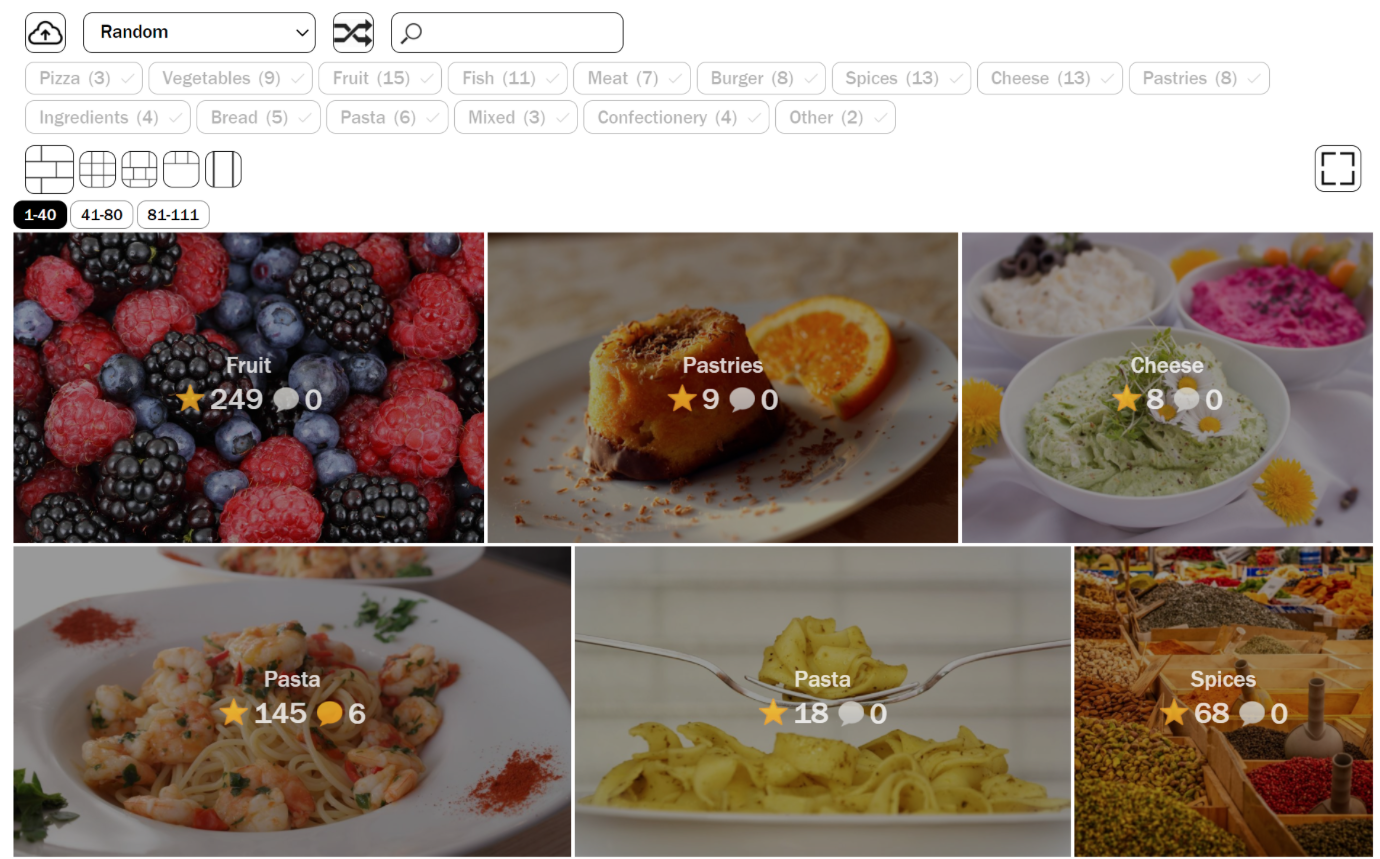Viewport: 1380px width, 859px height.
Task: Click the comment bubble on the Fruit tile
Action: [286, 400]
